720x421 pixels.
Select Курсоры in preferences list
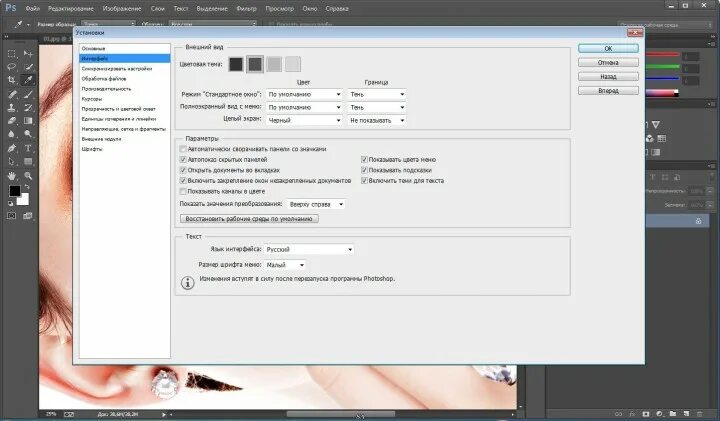coord(124,99)
